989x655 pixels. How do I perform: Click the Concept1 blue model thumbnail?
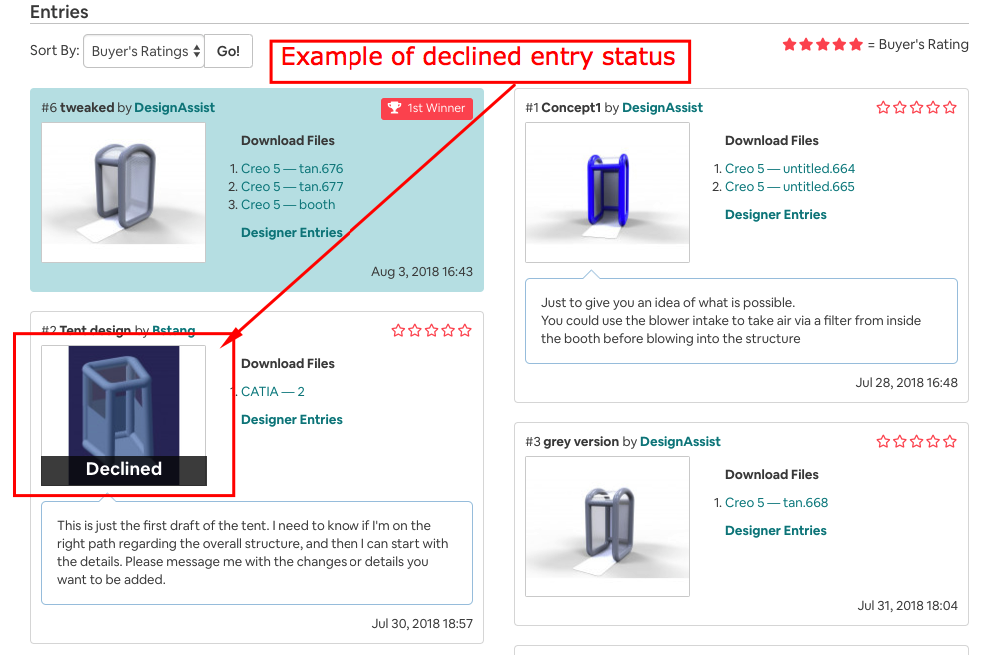(607, 193)
